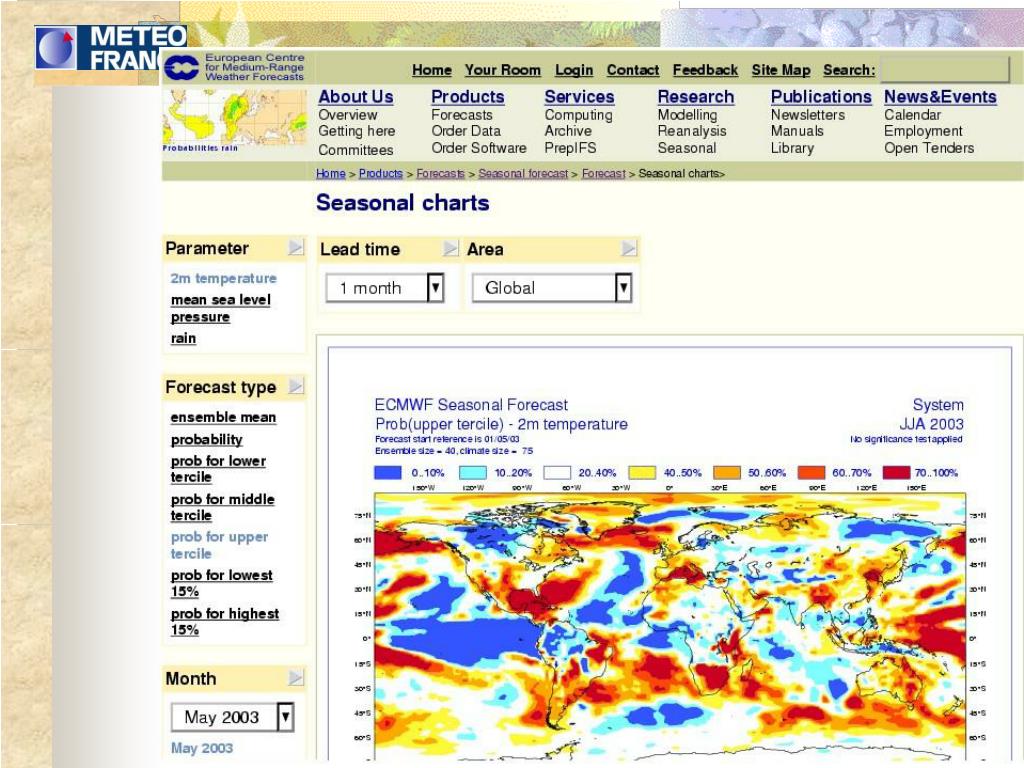
Task: Click the Lead time arrow icon
Action: (x=450, y=248)
